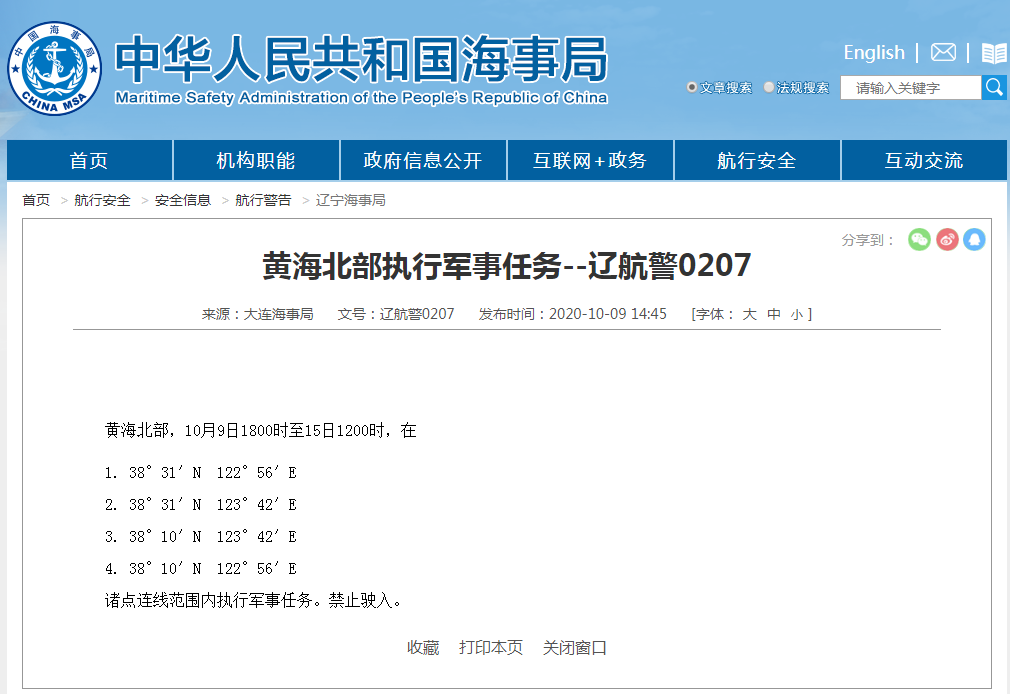Open the 政府信息公开 navigation tab
The image size is (1010, 694).
pyautogui.click(x=423, y=160)
